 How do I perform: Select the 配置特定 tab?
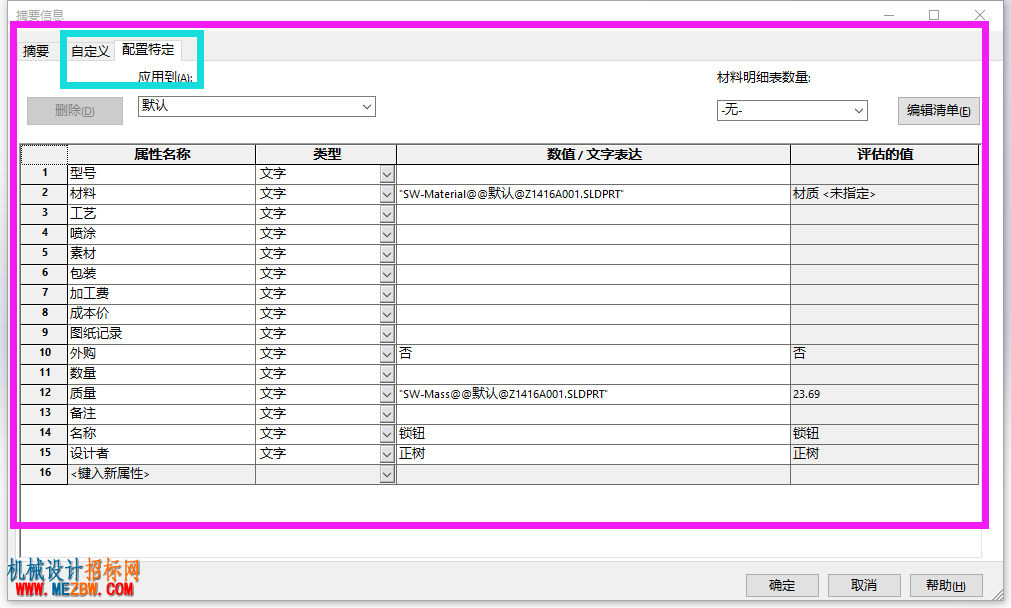pyautogui.click(x=148, y=50)
